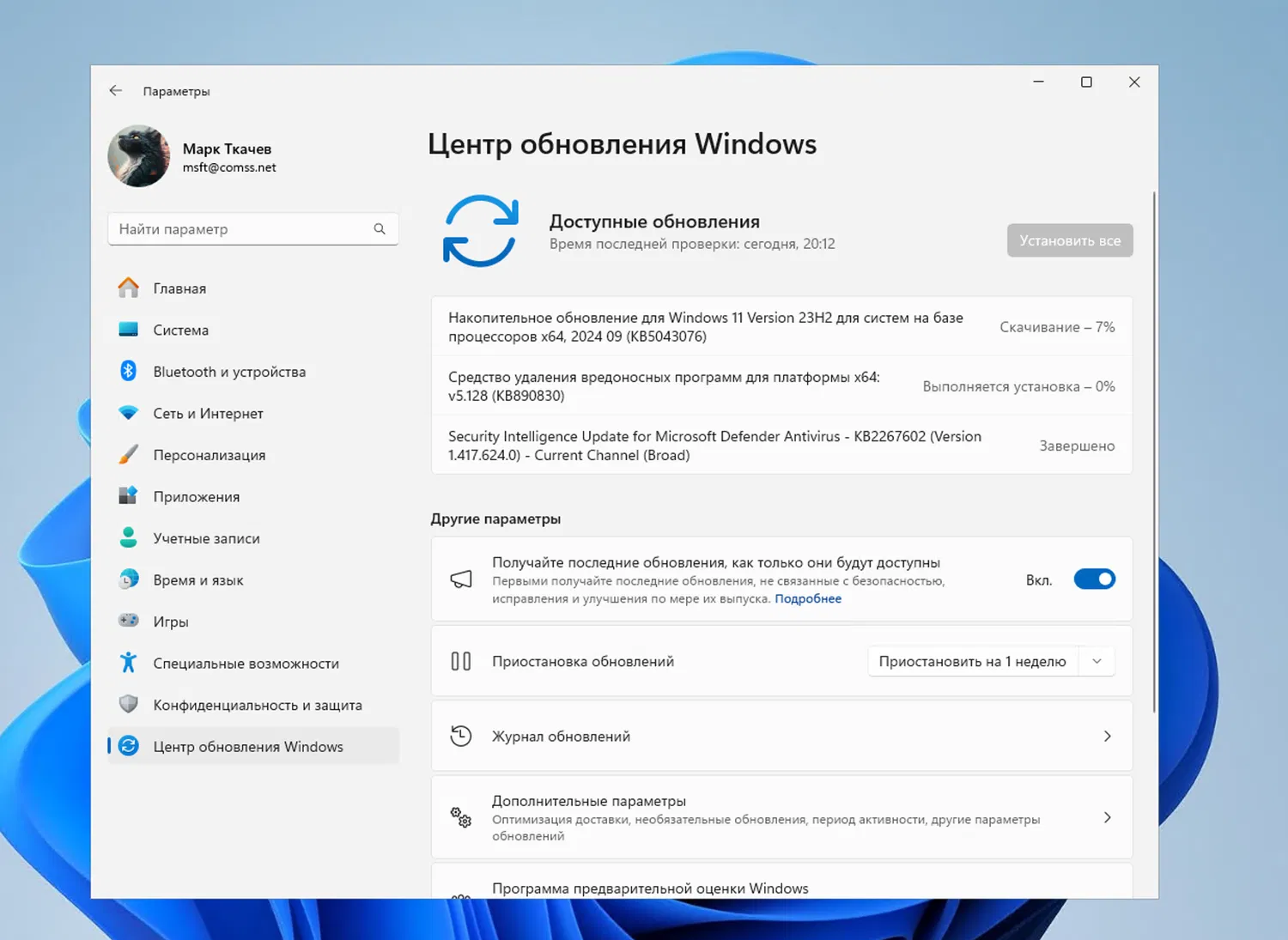The width and height of the screenshot is (1288, 940).
Task: Select the KB5043076 cumulative update row
Action: pyautogui.click(x=781, y=327)
